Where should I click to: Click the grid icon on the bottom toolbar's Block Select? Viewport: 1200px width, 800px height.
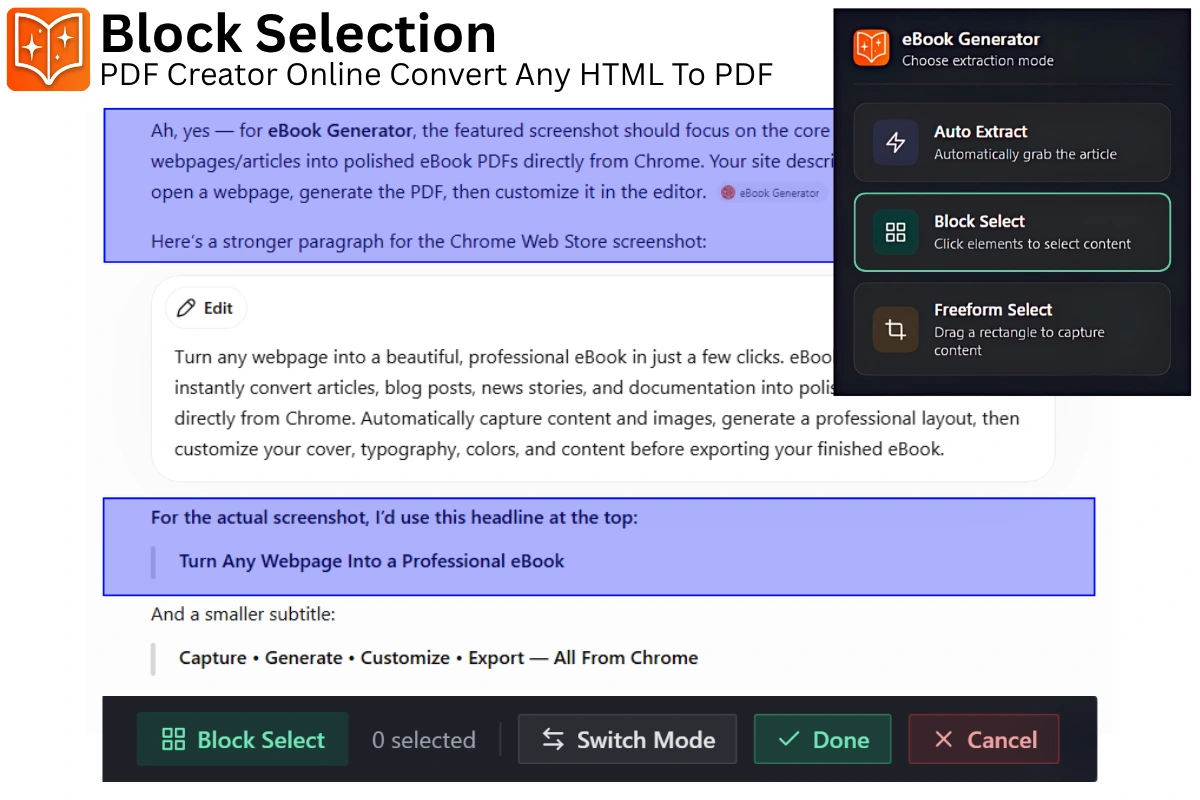pos(174,740)
